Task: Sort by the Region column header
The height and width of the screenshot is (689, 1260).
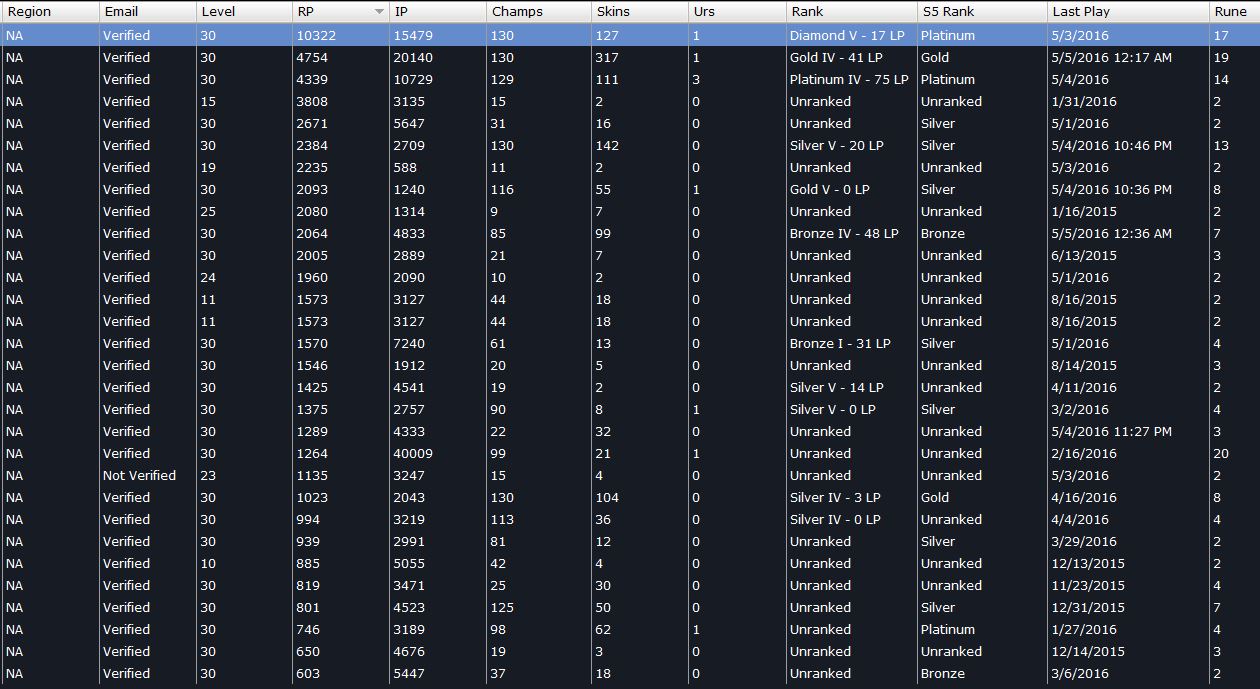Action: click(x=50, y=12)
